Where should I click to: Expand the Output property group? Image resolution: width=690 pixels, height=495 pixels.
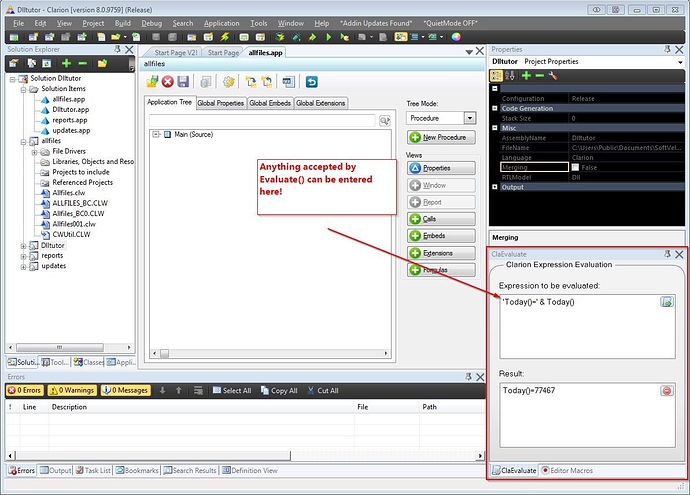[495, 187]
